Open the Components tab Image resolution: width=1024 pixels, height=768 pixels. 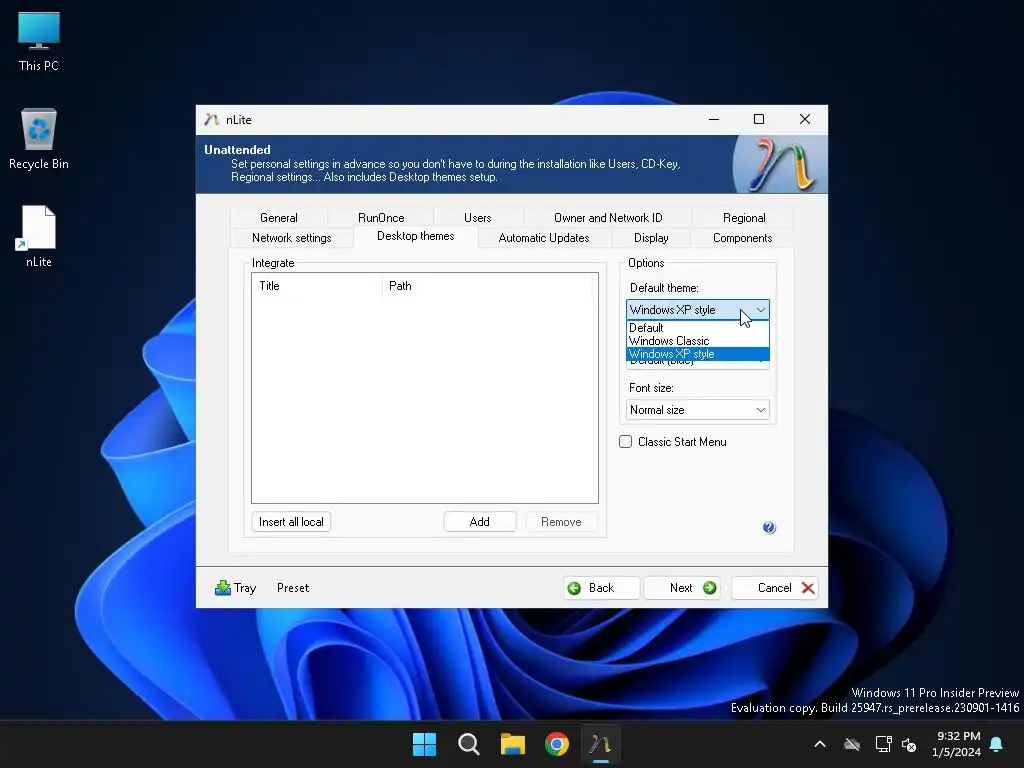coord(742,238)
